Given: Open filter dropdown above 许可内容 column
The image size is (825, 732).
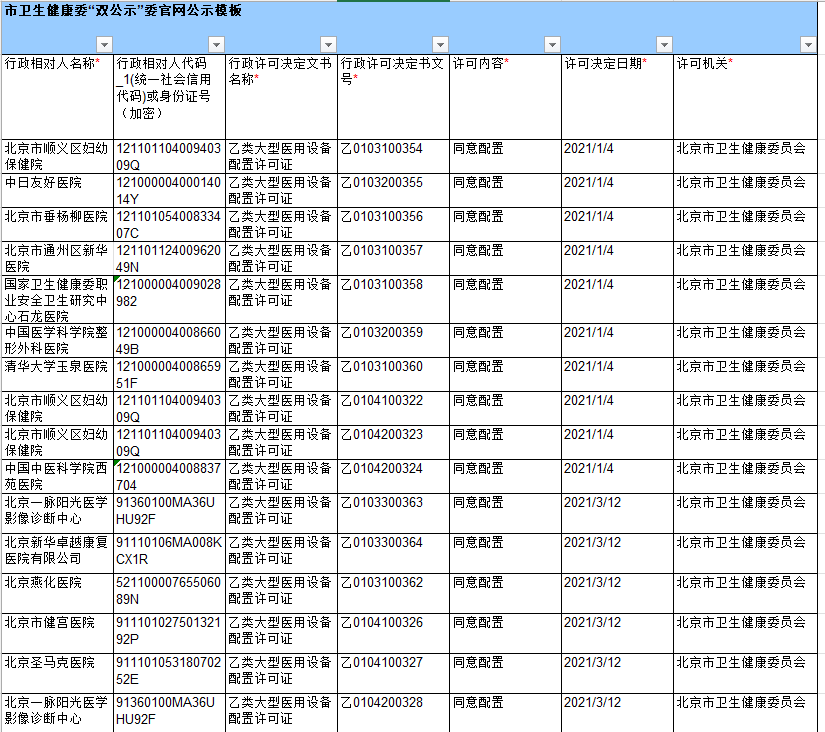Looking at the screenshot, I should tap(552, 45).
